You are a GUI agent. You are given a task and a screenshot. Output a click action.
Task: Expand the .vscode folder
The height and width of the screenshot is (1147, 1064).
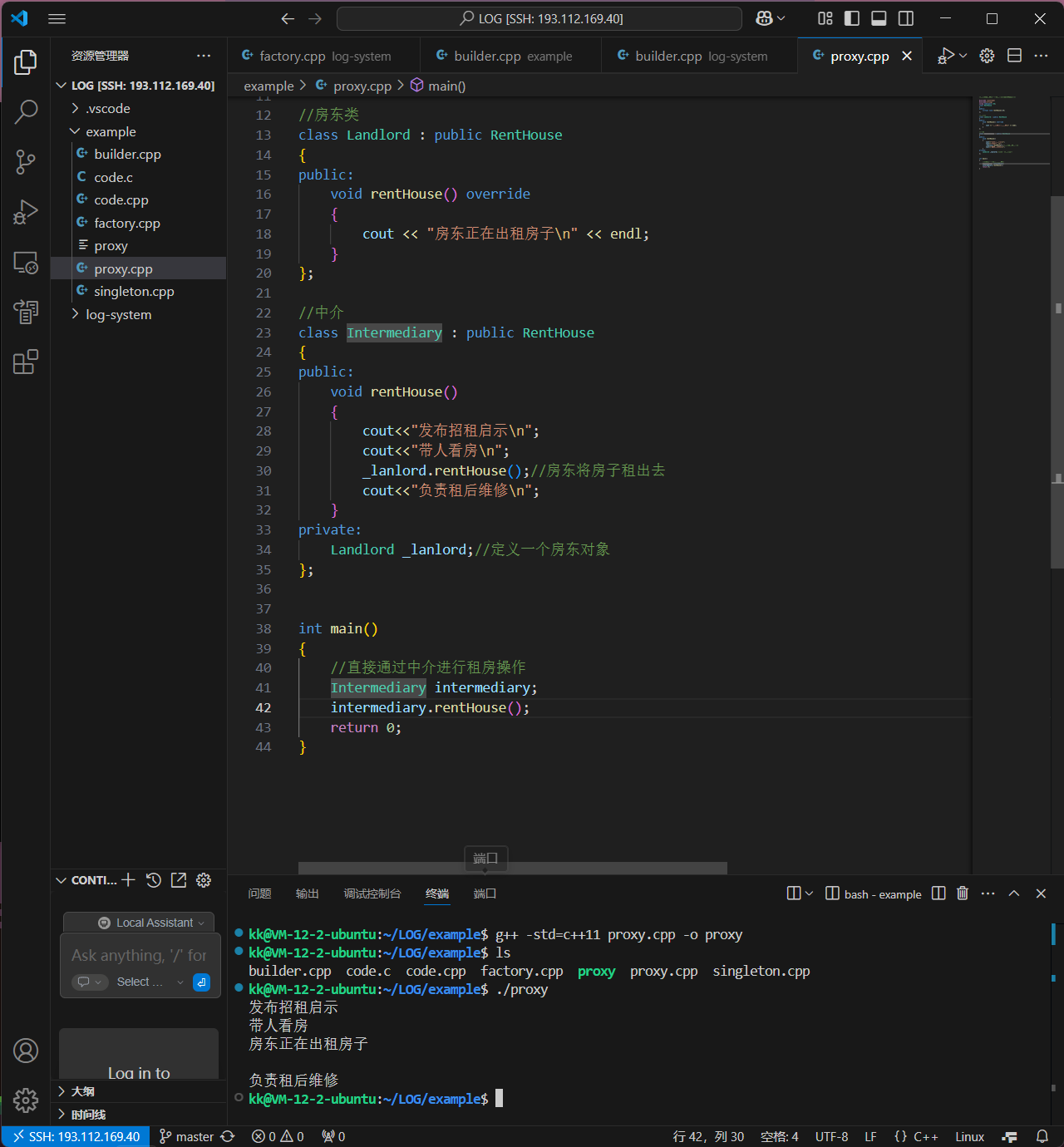138,109
